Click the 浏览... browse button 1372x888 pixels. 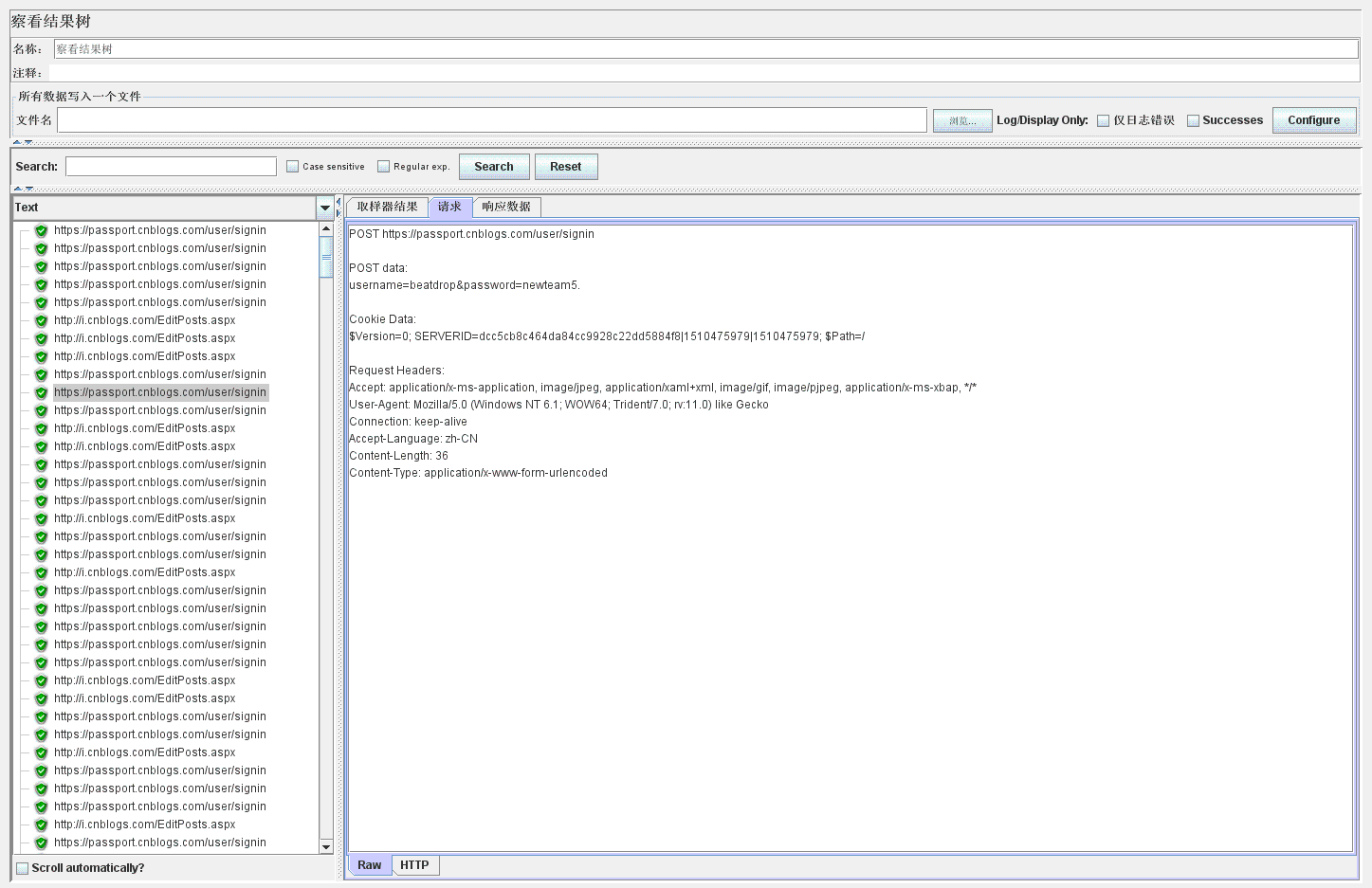point(962,120)
